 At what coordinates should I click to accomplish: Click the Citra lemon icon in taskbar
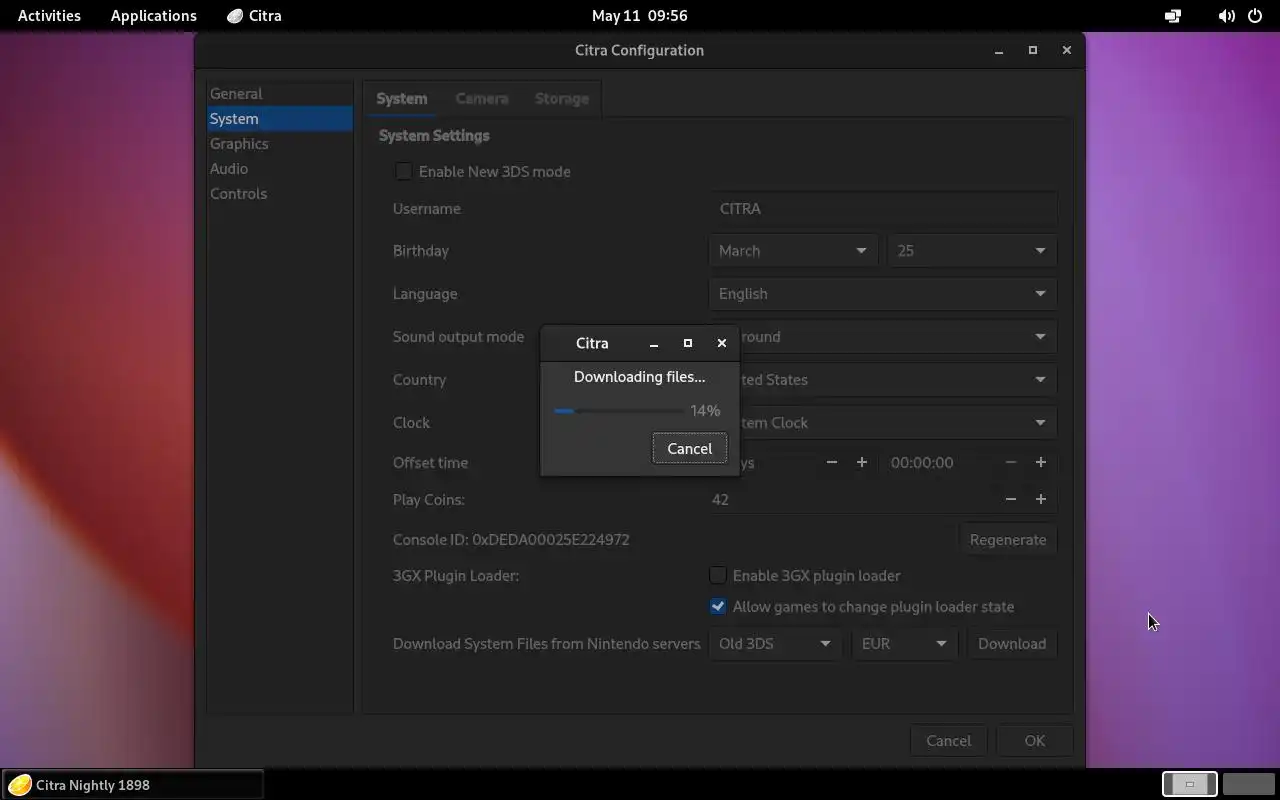(x=19, y=785)
